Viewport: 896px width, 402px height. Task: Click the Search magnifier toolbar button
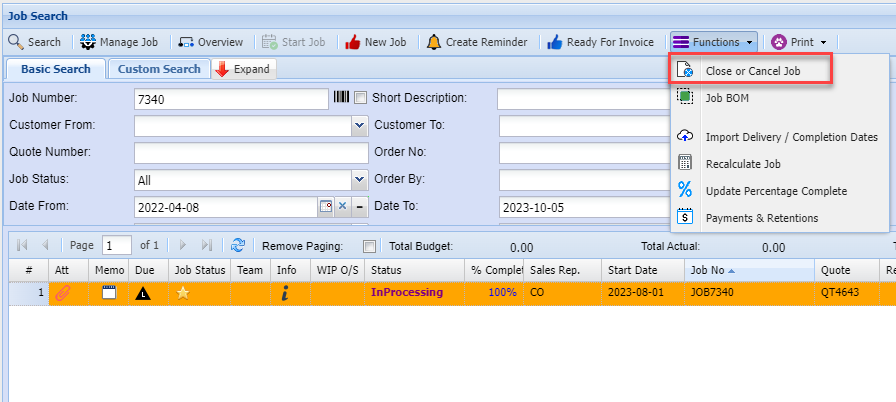[34, 42]
